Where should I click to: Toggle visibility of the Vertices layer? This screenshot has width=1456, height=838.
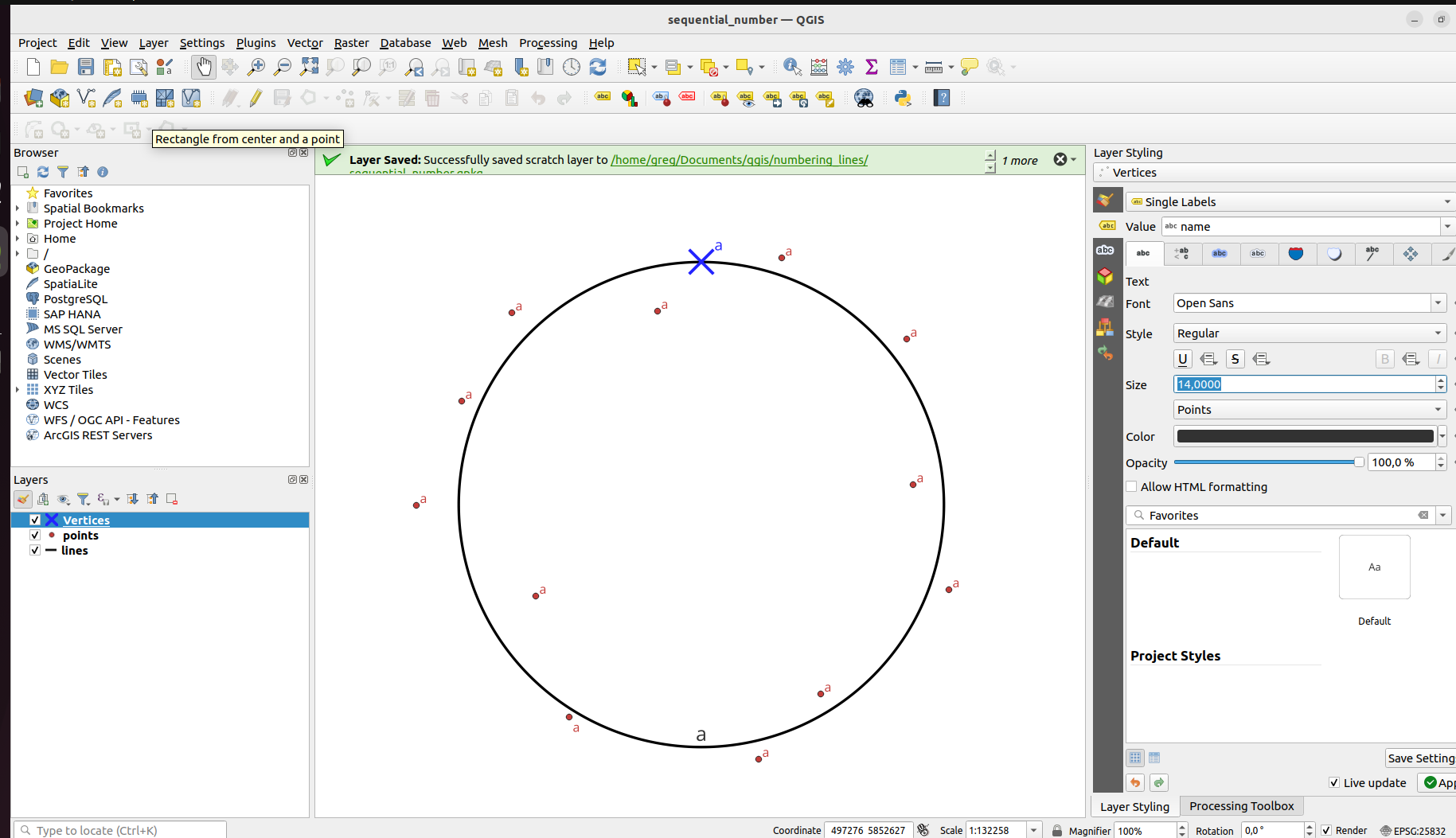pos(35,520)
